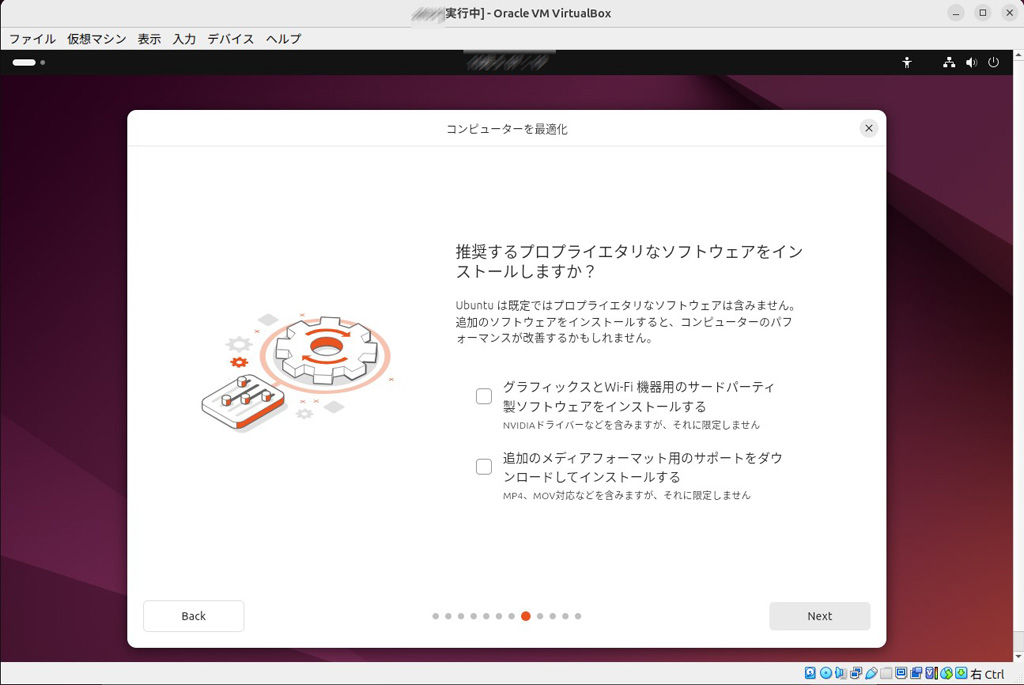Click the optical disc status icon
Viewport: 1024px width, 685px height.
click(825, 673)
